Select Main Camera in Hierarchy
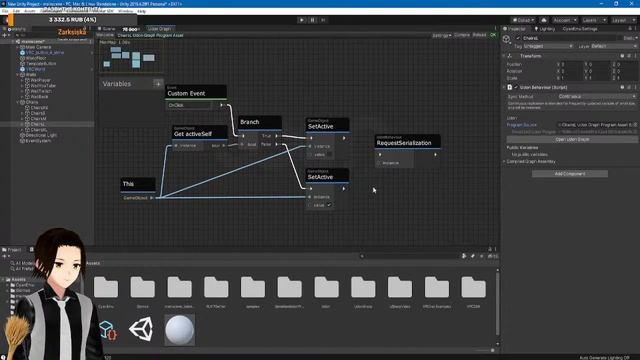This screenshot has width=640, height=360. pos(38,47)
